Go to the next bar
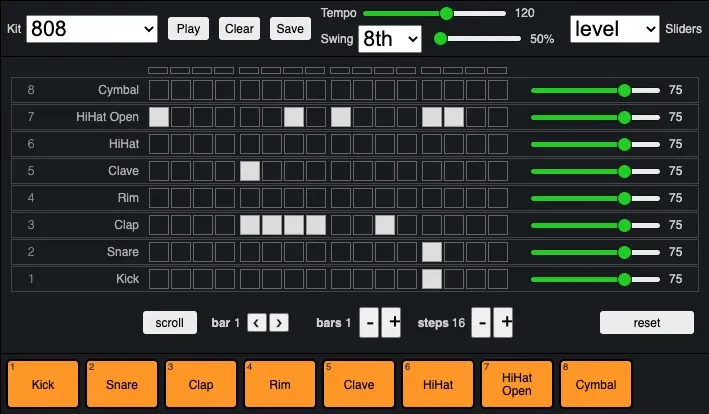 pyautogui.click(x=279, y=322)
